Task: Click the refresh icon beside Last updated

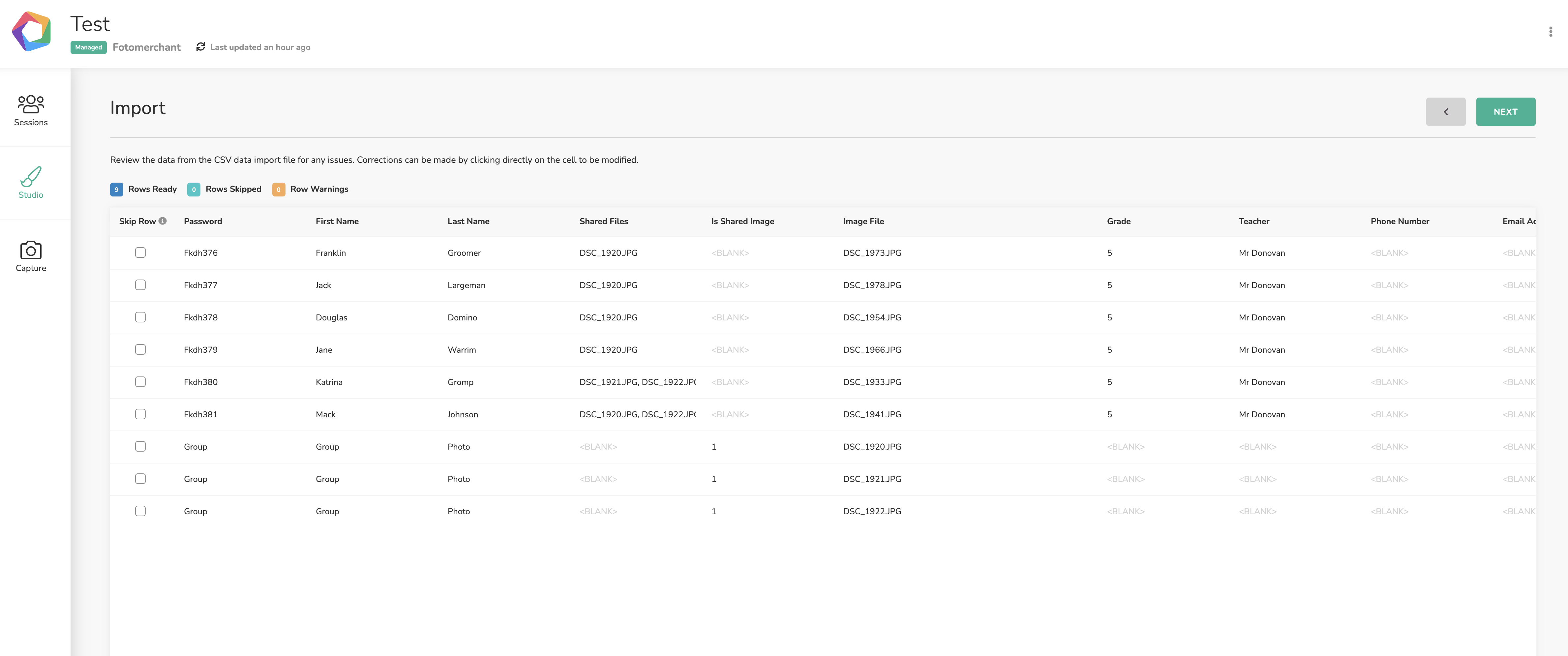Action: [200, 47]
